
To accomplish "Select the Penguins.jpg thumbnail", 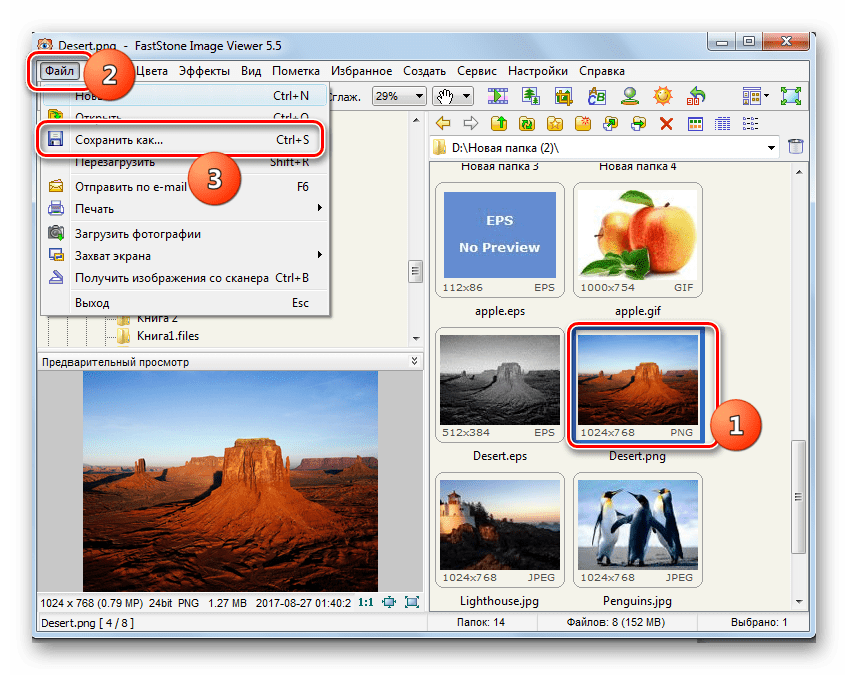I will (x=638, y=530).
